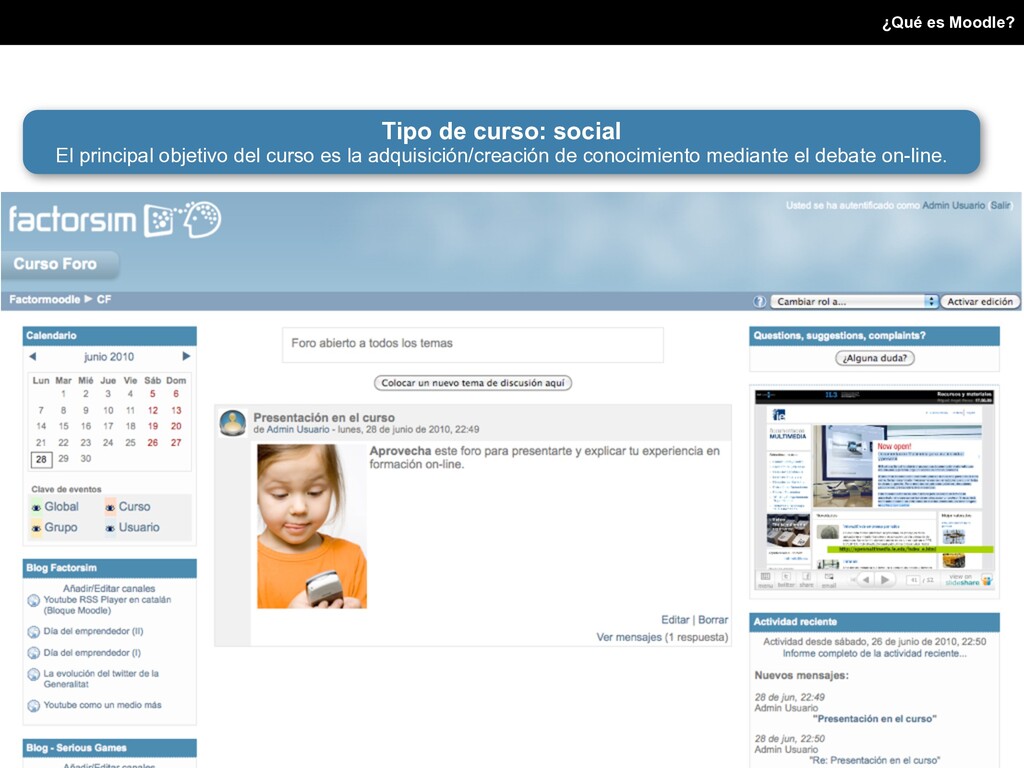Click Foro abierto a todos los temas text
This screenshot has width=1024, height=768.
coord(372,343)
